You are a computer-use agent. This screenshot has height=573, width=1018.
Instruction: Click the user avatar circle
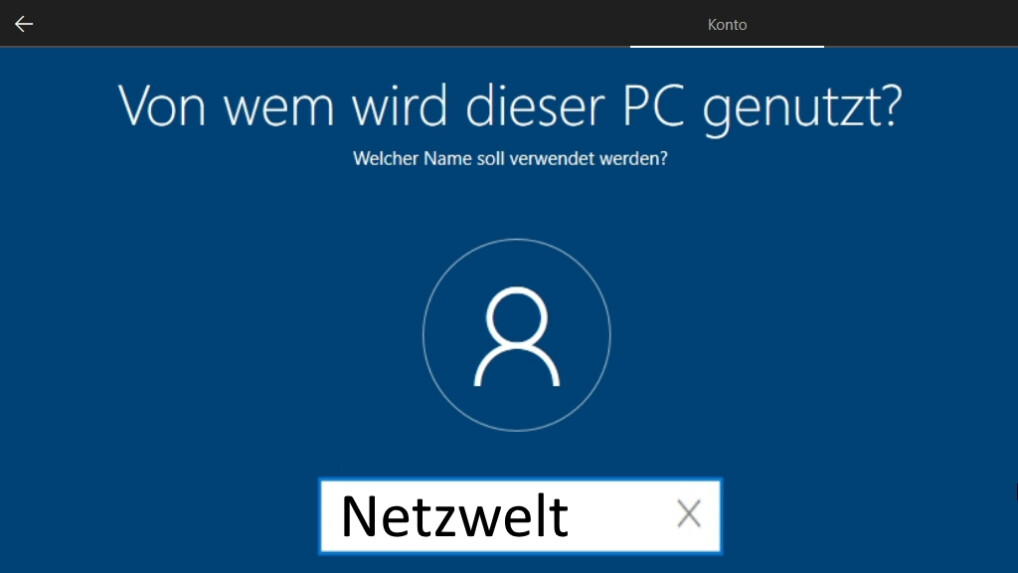click(517, 335)
